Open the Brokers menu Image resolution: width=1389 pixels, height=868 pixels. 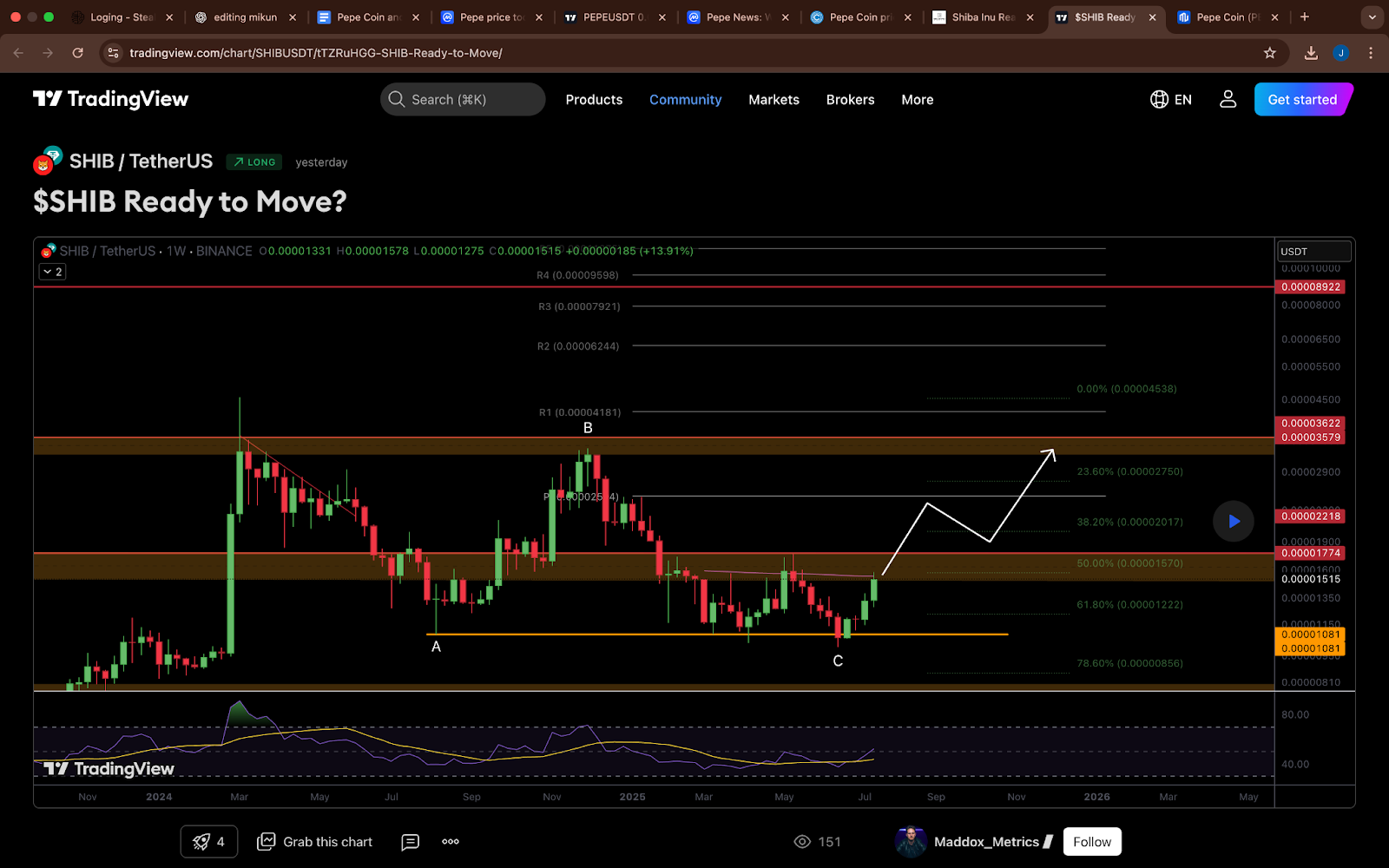click(850, 100)
